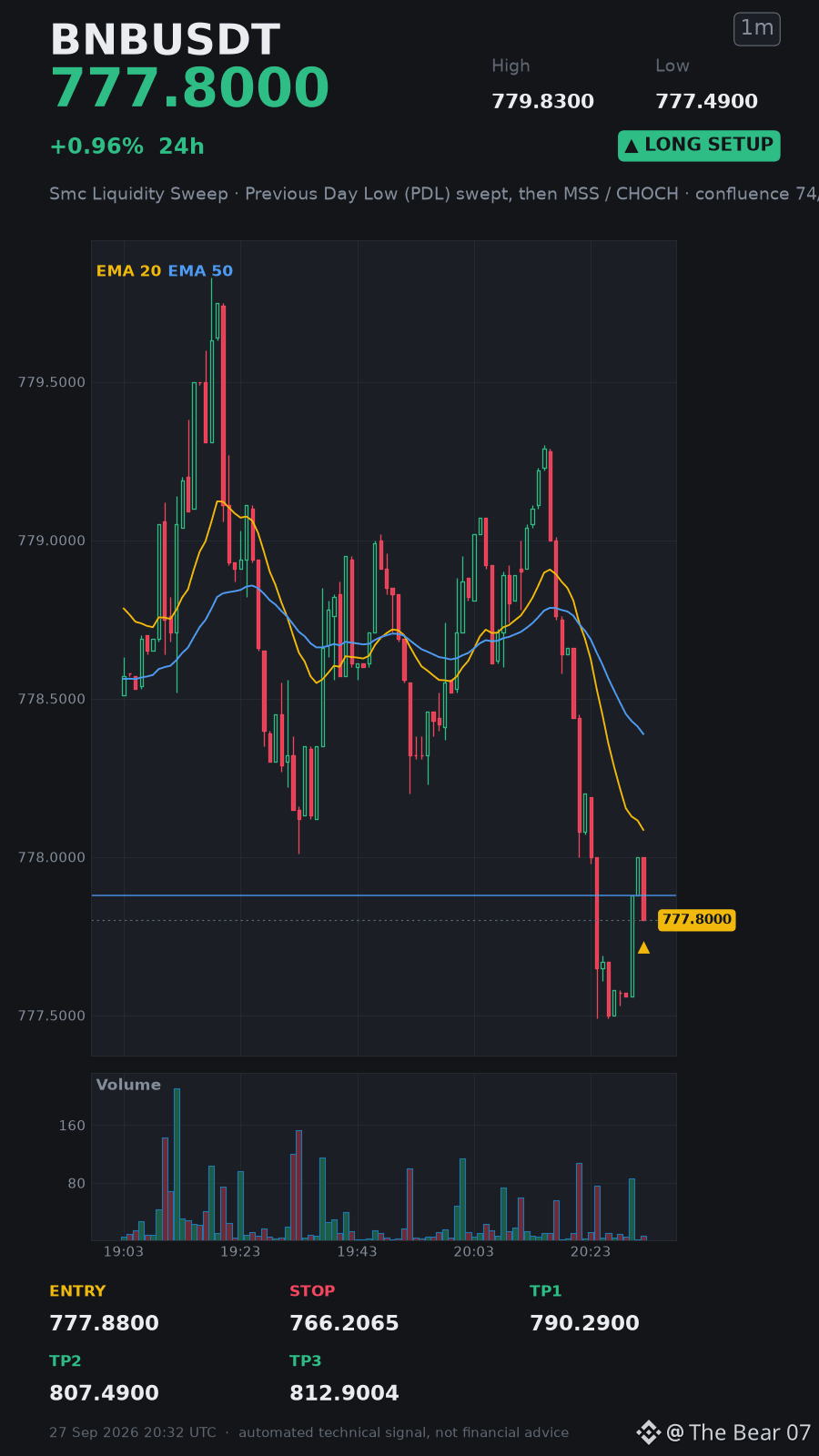Click the BNBUSDT symbol title

pyautogui.click(x=165, y=40)
